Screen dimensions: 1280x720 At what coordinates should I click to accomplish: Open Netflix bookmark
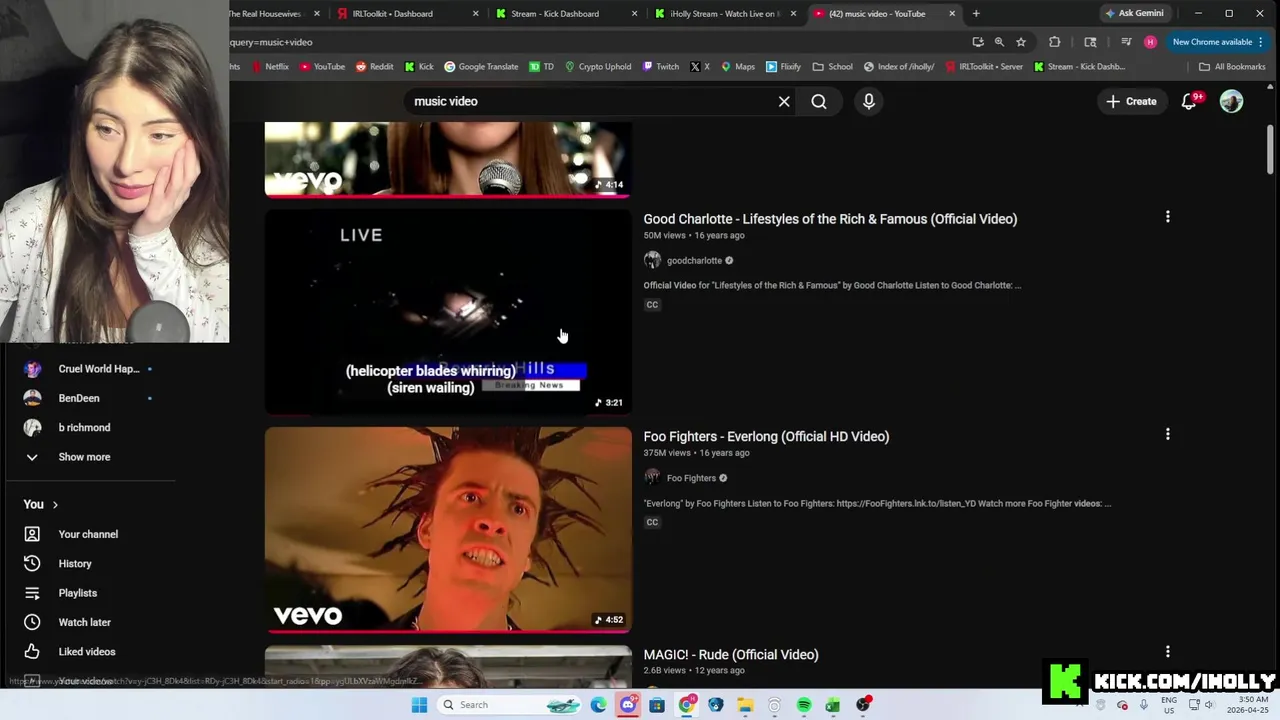(269, 67)
